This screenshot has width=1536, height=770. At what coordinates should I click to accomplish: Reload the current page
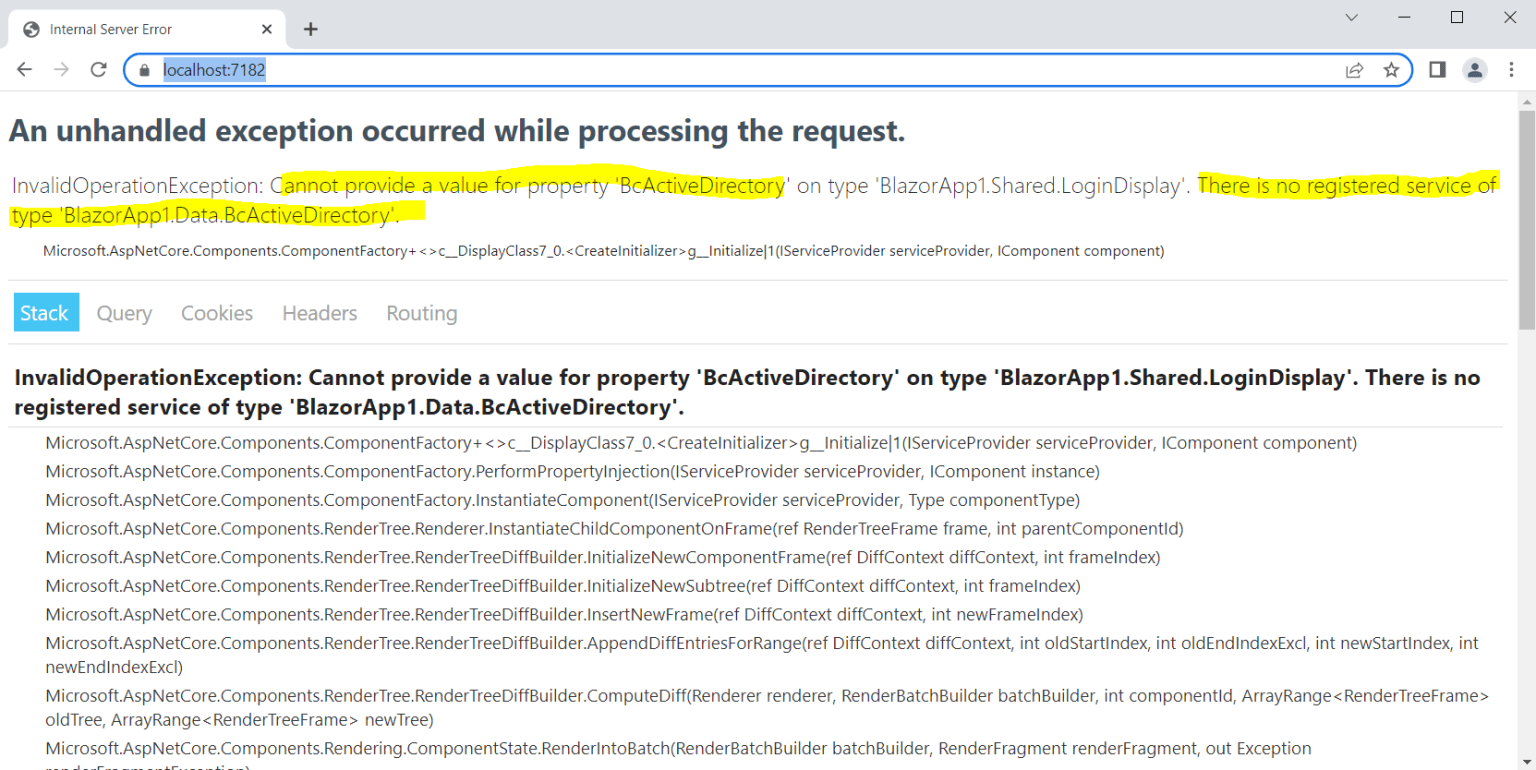[98, 70]
